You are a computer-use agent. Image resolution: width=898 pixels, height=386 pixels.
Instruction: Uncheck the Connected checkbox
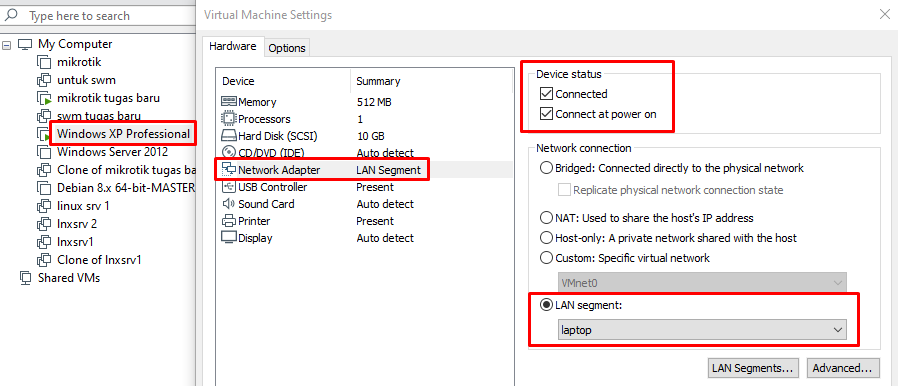pos(546,94)
